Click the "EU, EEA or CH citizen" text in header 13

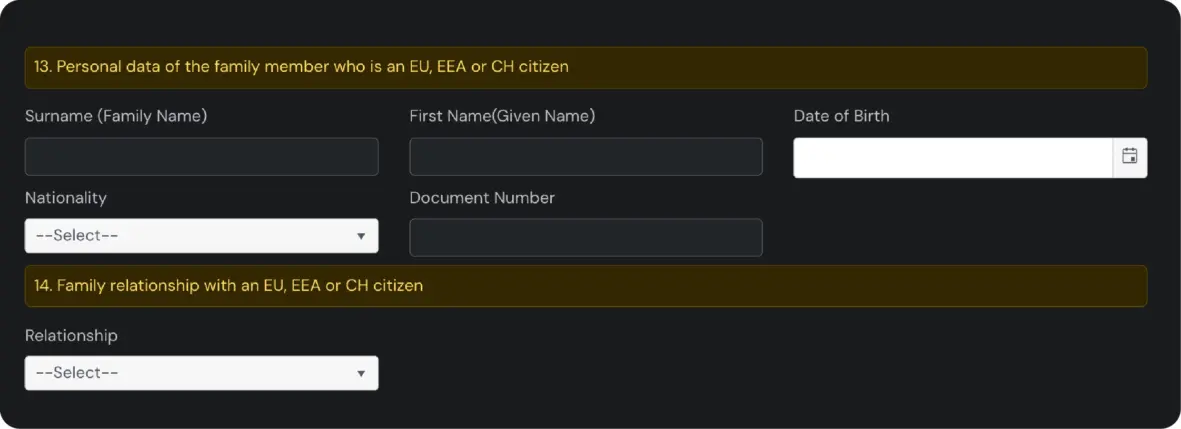click(502, 67)
